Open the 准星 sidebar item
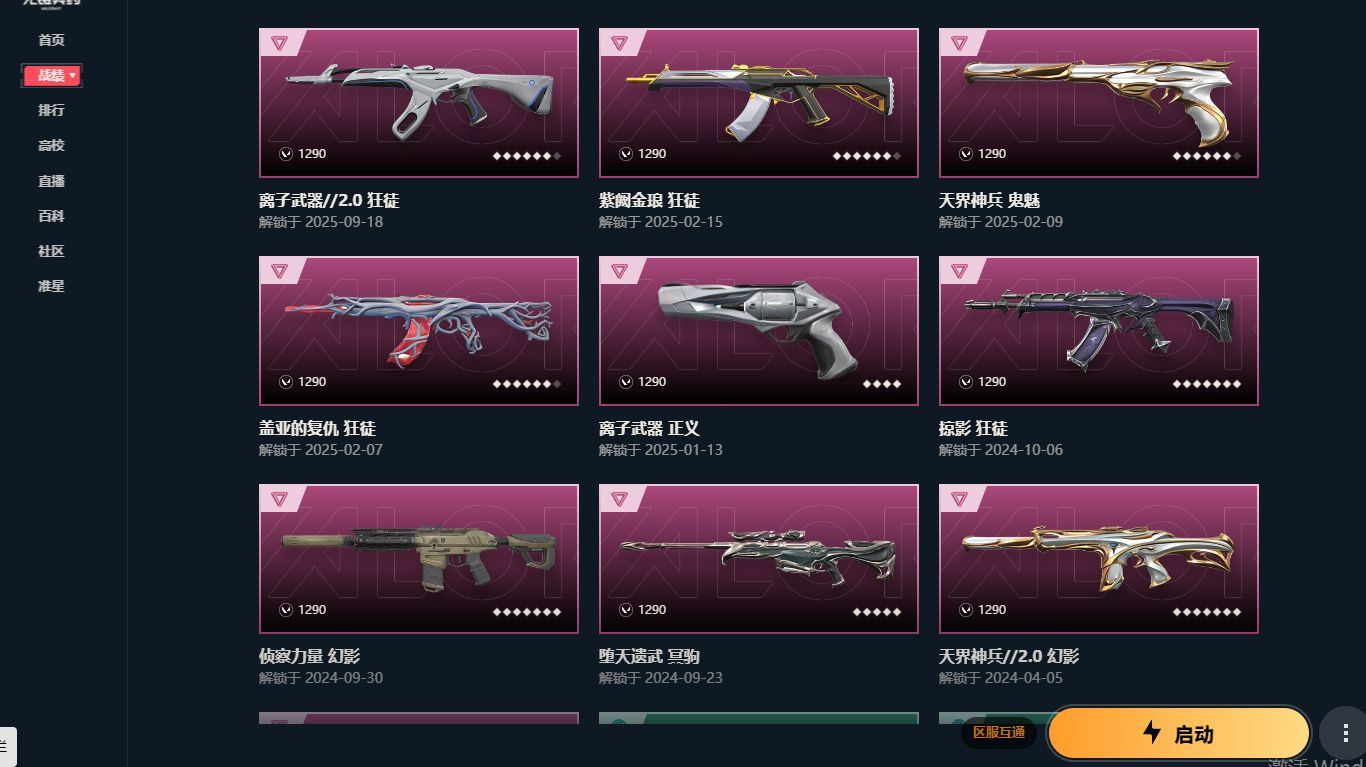The image size is (1366, 767). (51, 286)
